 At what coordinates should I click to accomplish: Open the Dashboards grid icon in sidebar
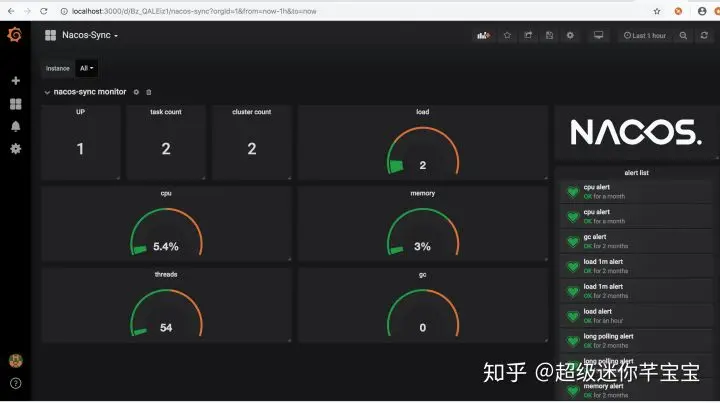(x=16, y=104)
